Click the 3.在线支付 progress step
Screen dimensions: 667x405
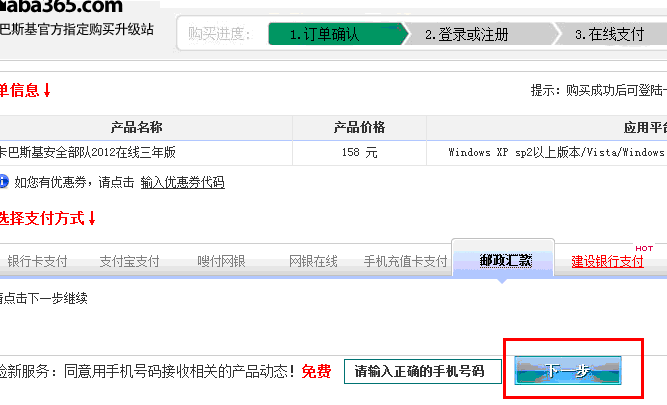point(611,34)
